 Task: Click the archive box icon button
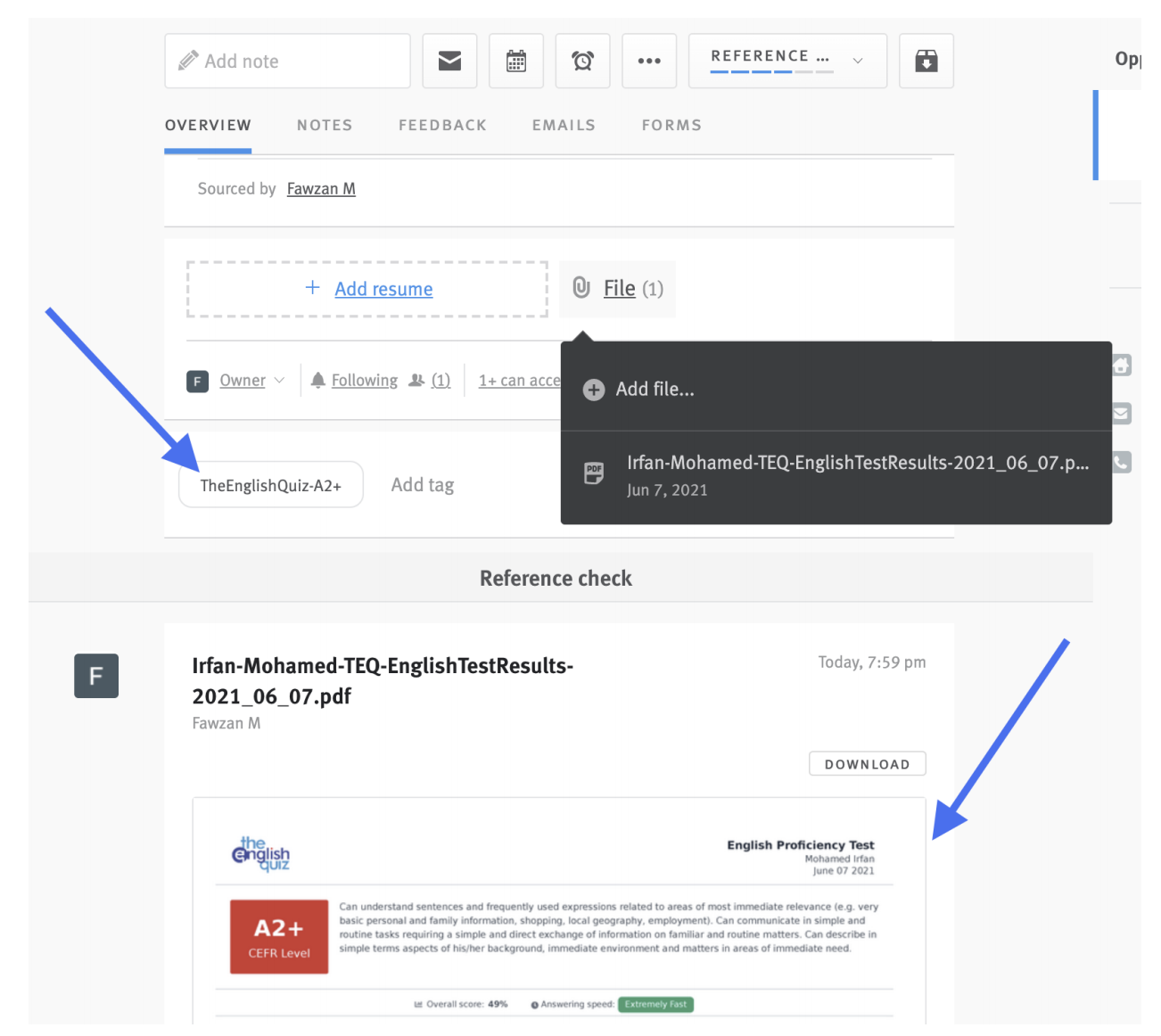[x=926, y=61]
